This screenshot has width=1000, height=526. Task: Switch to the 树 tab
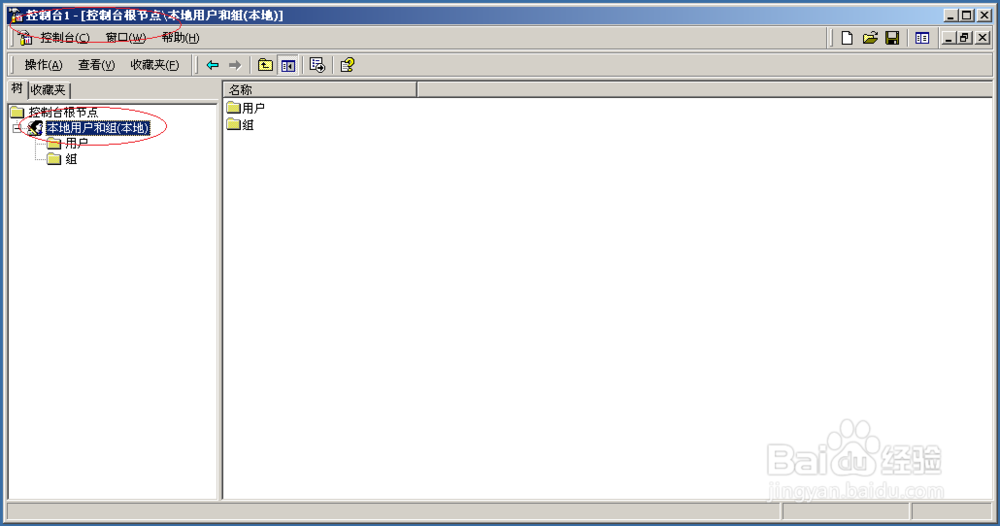17,89
